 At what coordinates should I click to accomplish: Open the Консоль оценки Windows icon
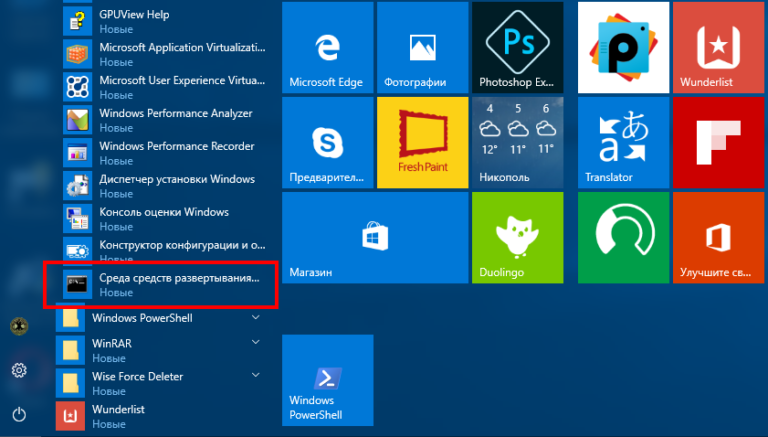tap(77, 218)
